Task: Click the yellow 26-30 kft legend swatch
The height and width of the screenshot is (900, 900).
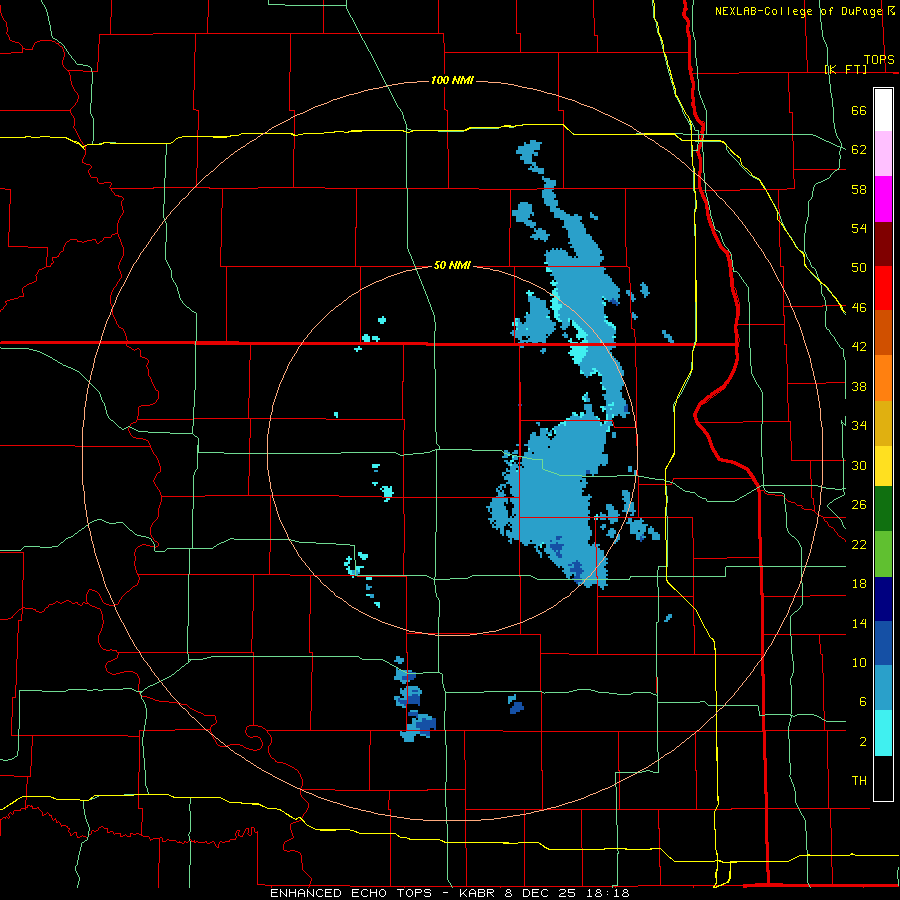Action: pos(883,466)
